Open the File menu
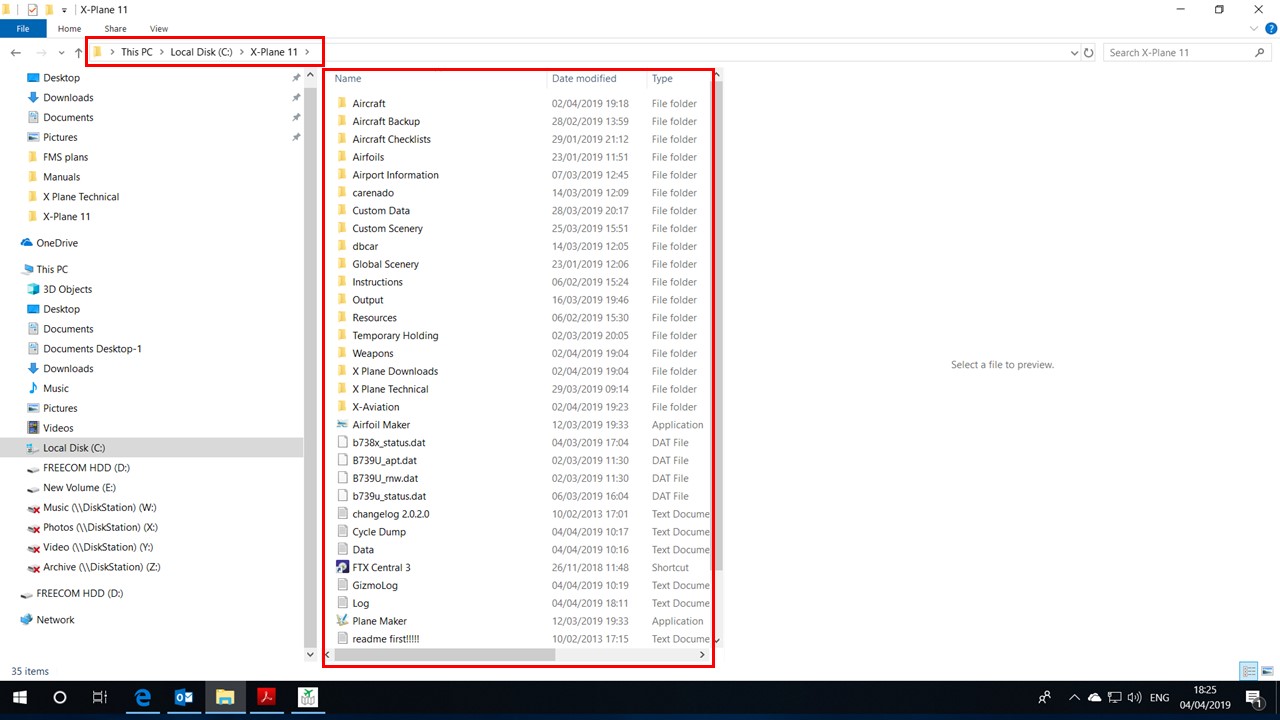This screenshot has width=1280, height=720. tap(23, 29)
